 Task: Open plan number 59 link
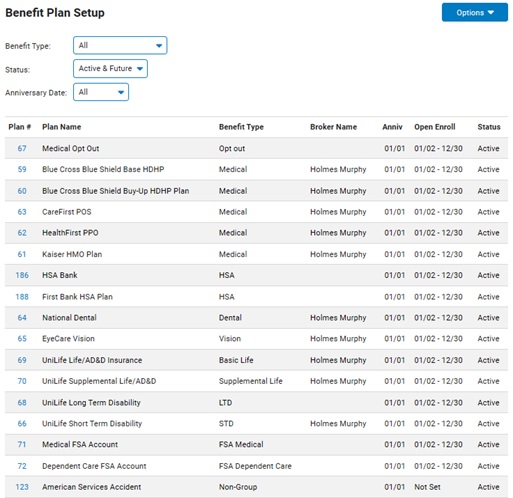[x=22, y=169]
